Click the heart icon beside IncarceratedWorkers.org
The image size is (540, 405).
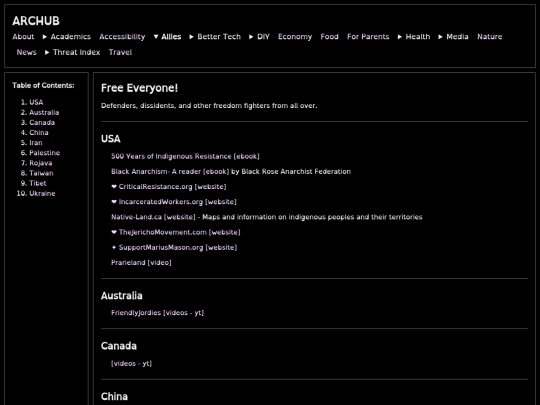[x=114, y=202]
